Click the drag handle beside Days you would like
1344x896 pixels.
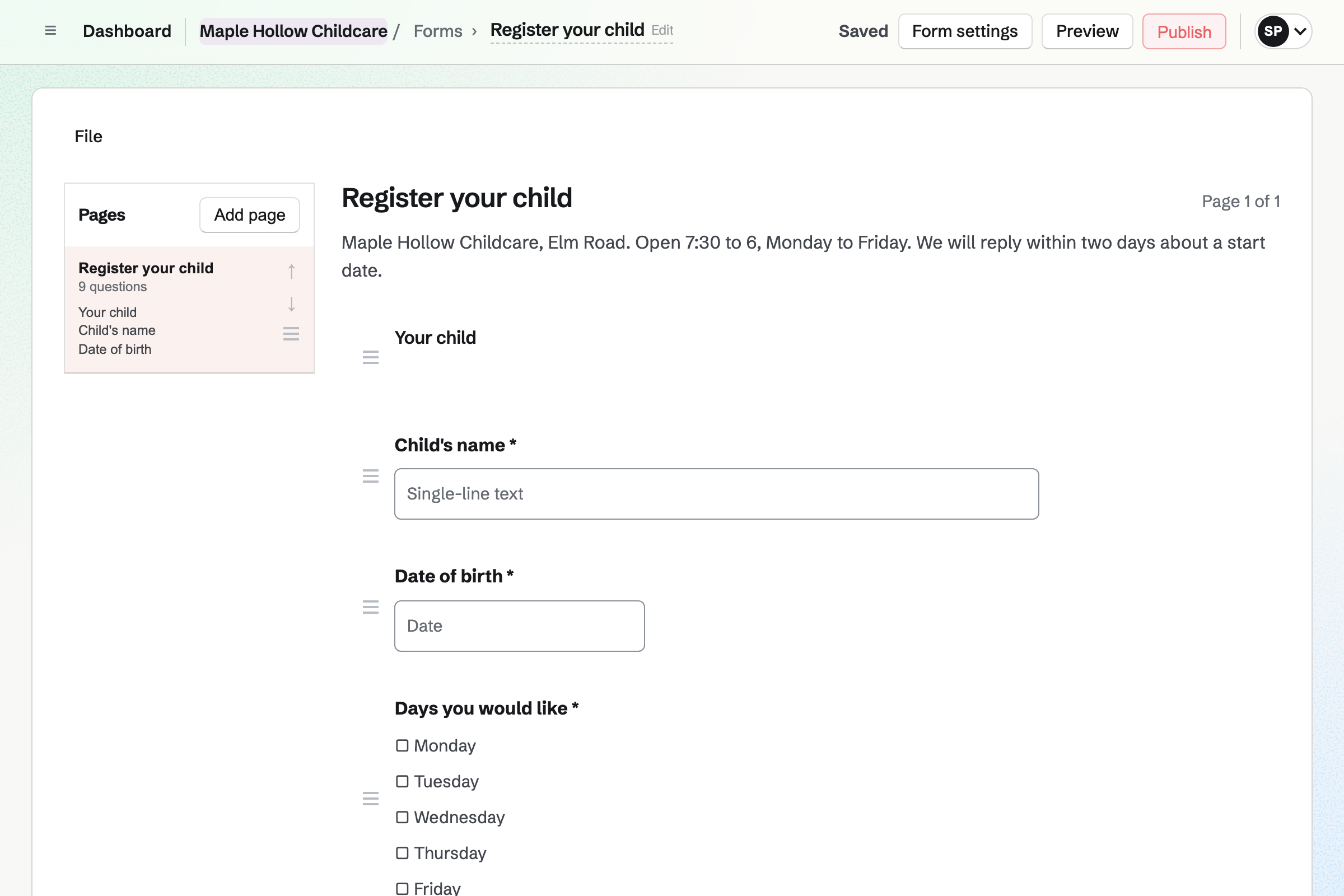371,799
